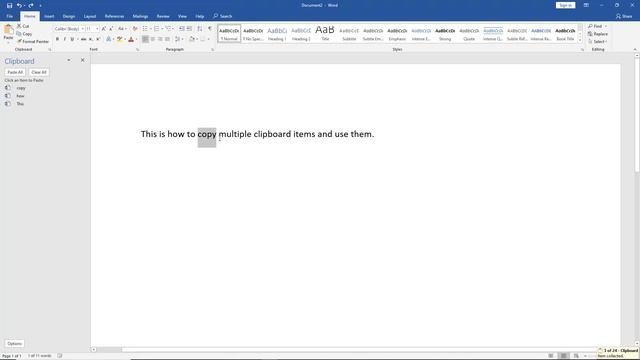This screenshot has height=360, width=640.
Task: Toggle show/hide paragraph marks
Action: (x=210, y=29)
